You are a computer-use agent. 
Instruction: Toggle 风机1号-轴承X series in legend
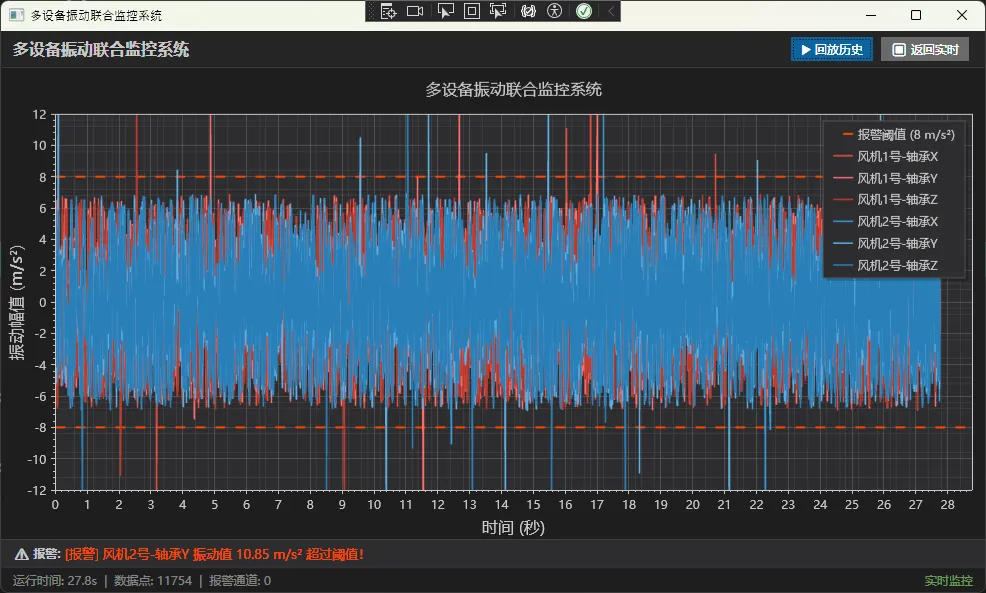(x=897, y=156)
